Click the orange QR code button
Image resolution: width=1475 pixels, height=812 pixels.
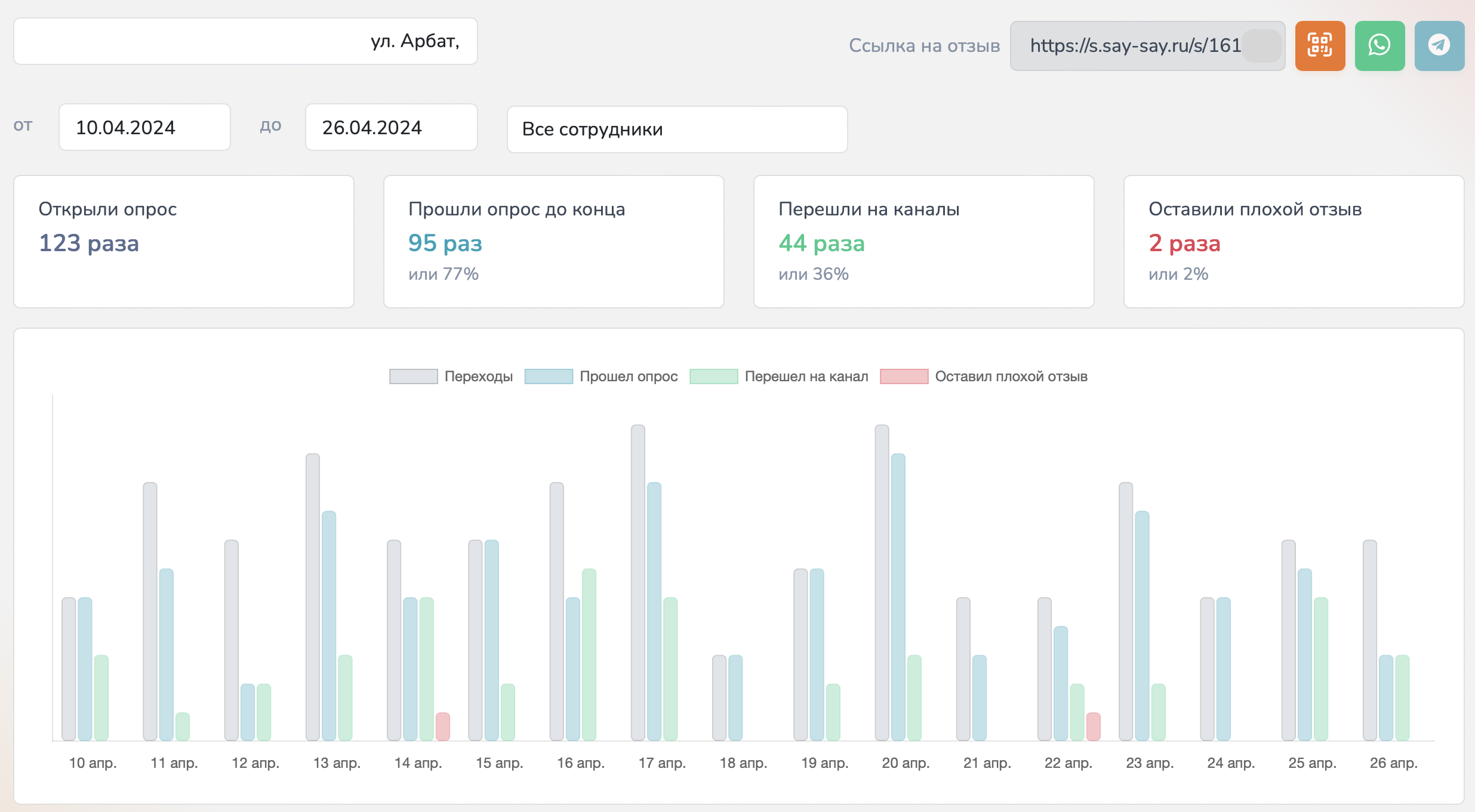(x=1320, y=46)
